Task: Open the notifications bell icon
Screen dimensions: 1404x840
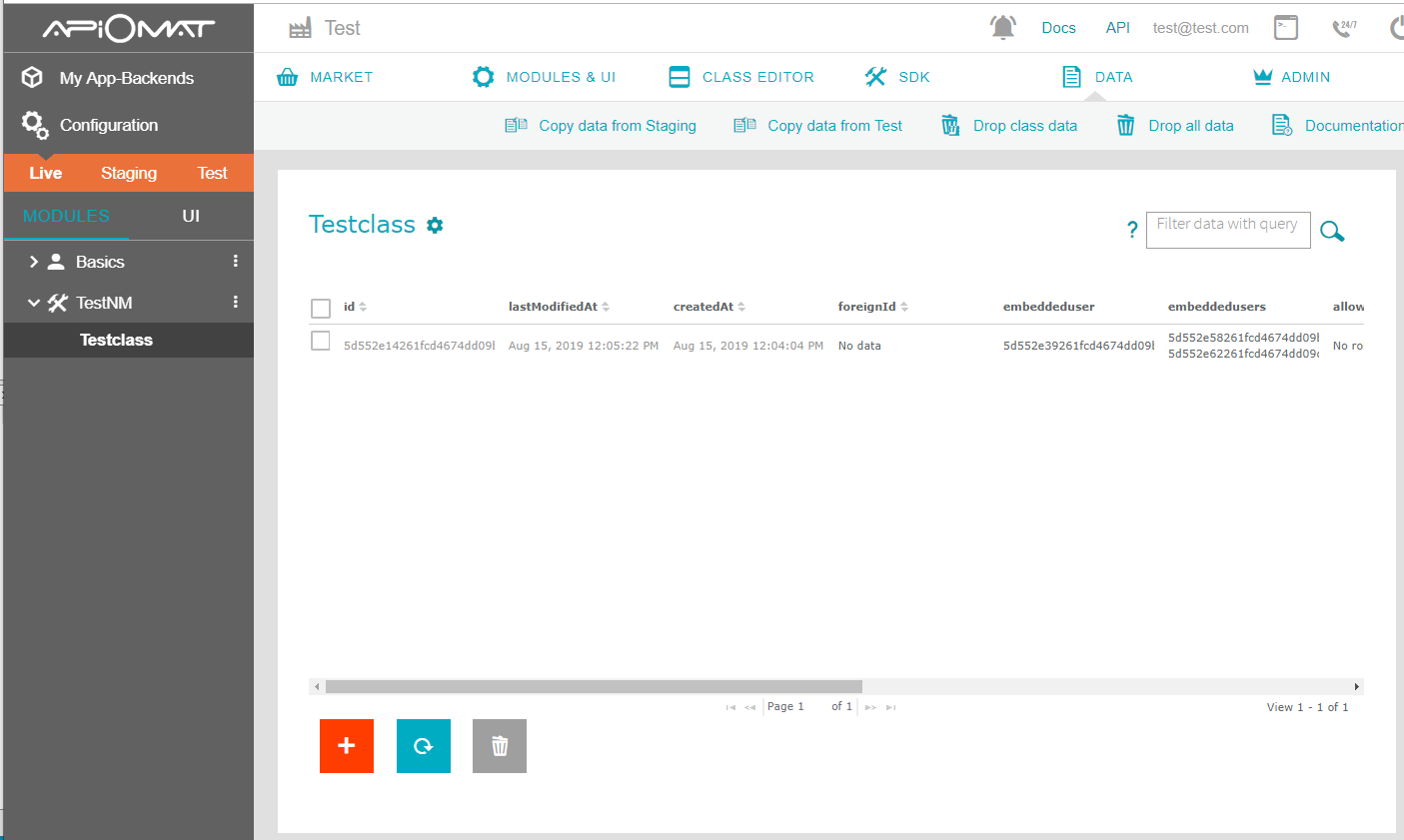Action: [x=1002, y=28]
